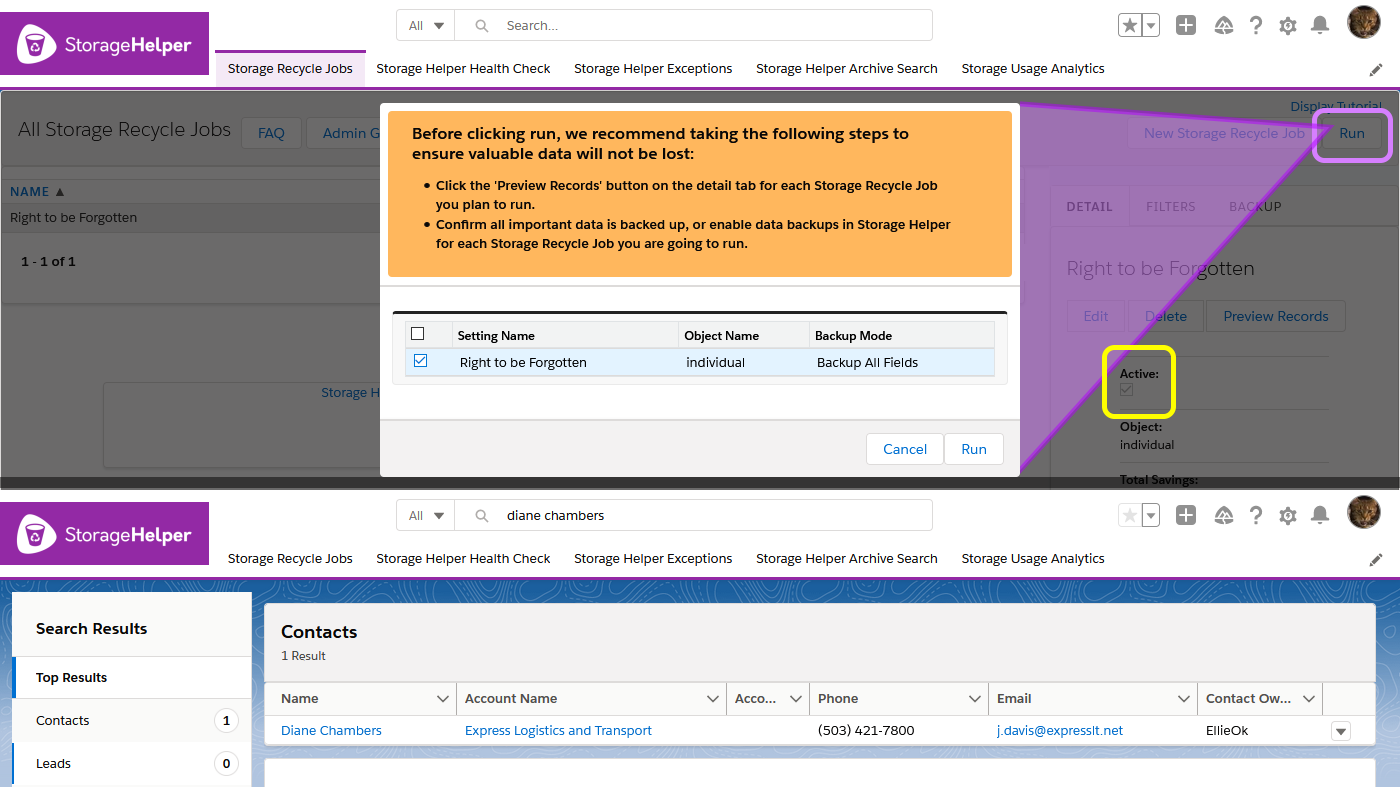Image resolution: width=1400 pixels, height=787 pixels.
Task: Click the Preview Records button
Action: coord(1276,316)
